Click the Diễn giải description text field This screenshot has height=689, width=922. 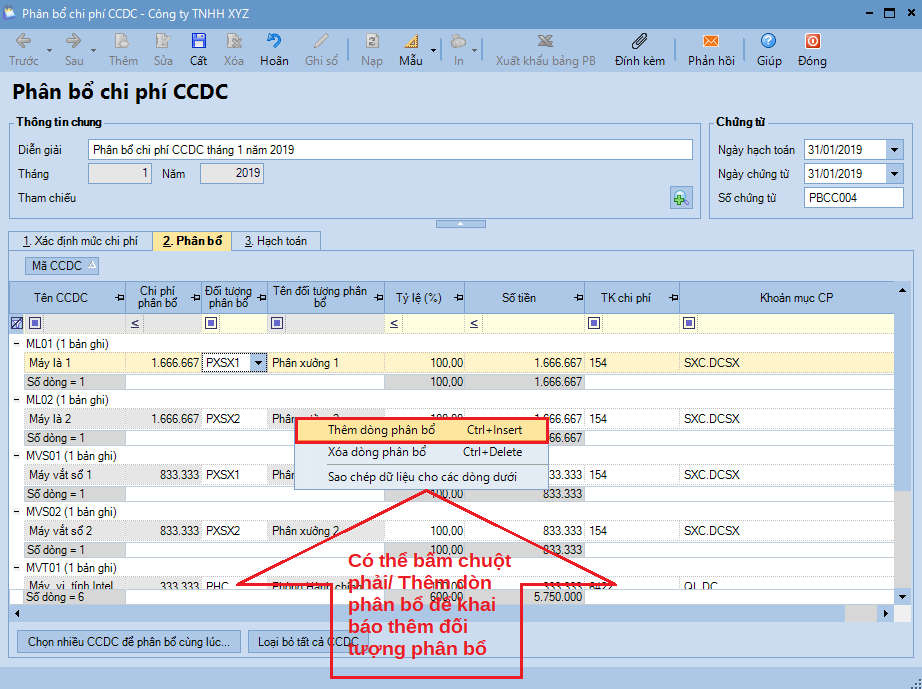coord(390,150)
